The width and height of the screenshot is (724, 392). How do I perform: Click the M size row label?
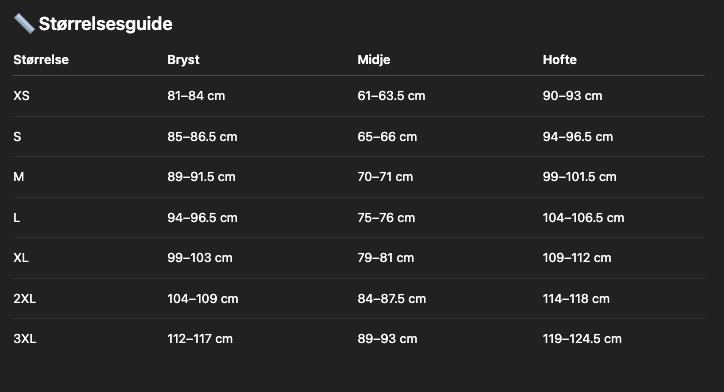pyautogui.click(x=18, y=177)
